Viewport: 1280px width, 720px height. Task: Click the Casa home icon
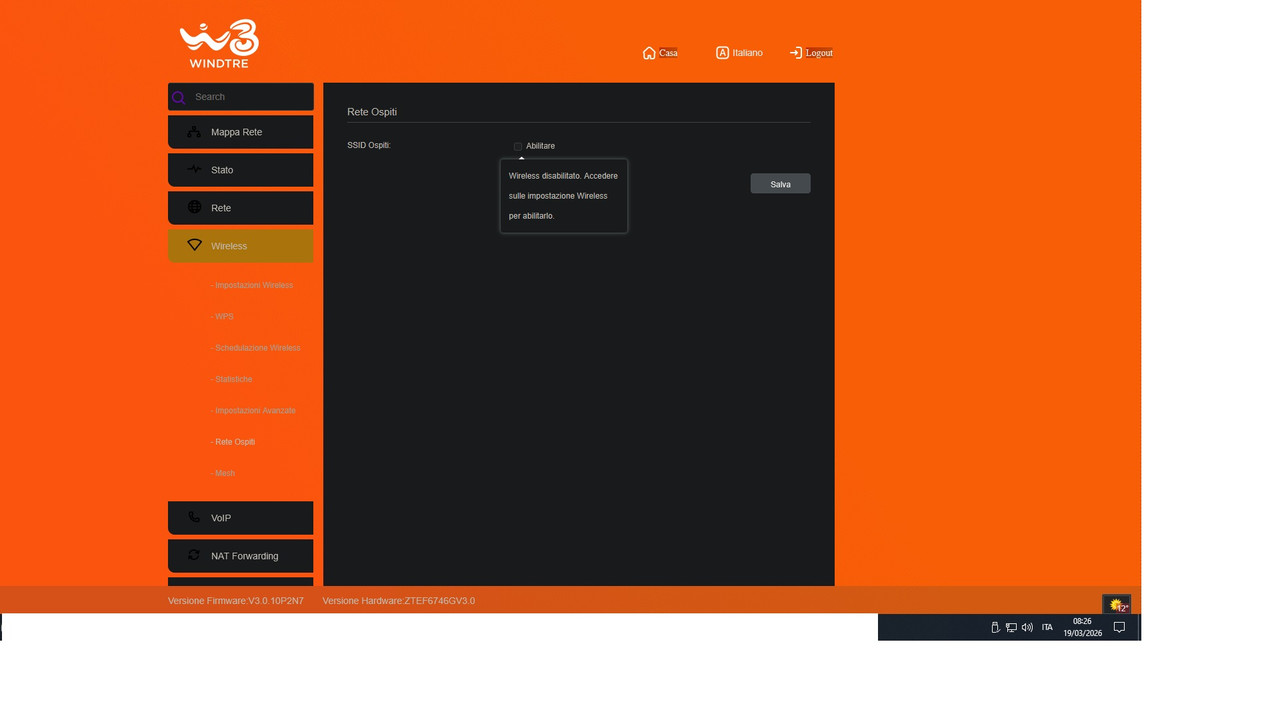[649, 53]
